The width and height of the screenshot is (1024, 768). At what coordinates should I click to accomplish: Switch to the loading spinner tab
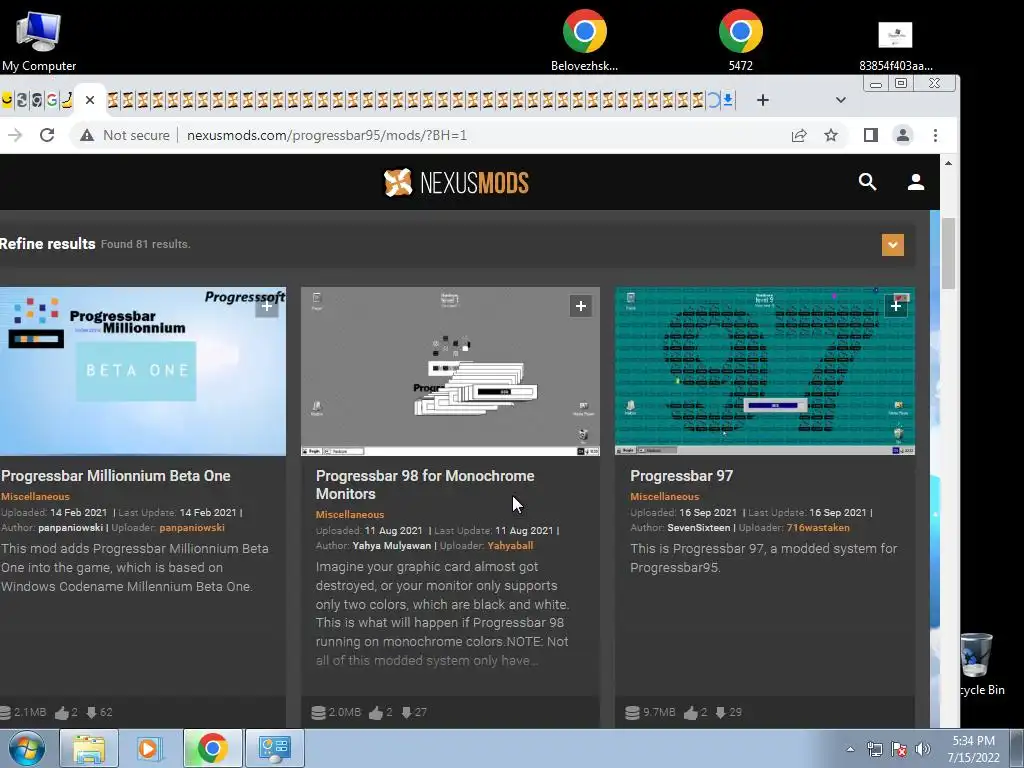click(713, 100)
